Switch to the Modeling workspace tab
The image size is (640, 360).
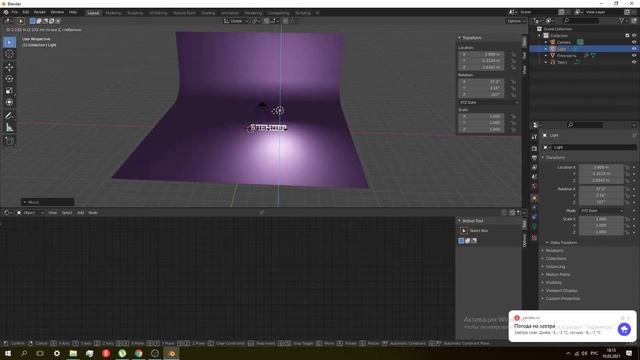[113, 13]
